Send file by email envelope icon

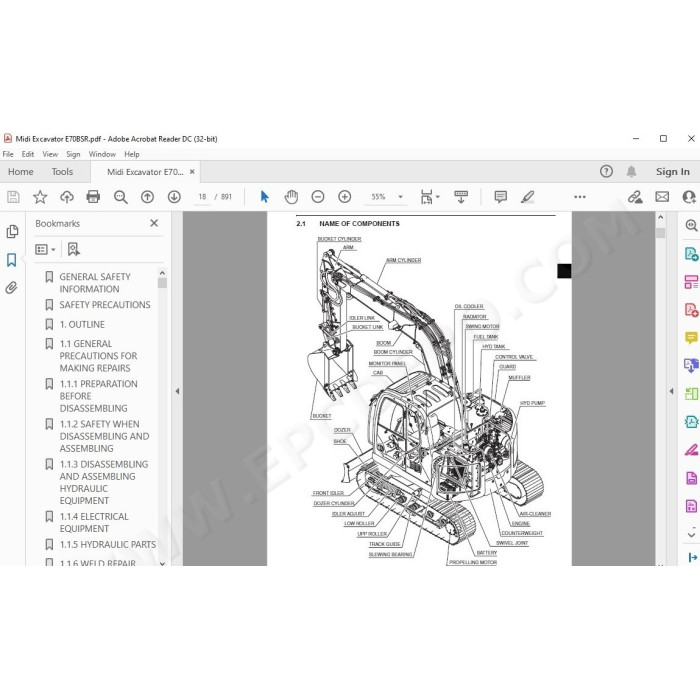point(662,197)
